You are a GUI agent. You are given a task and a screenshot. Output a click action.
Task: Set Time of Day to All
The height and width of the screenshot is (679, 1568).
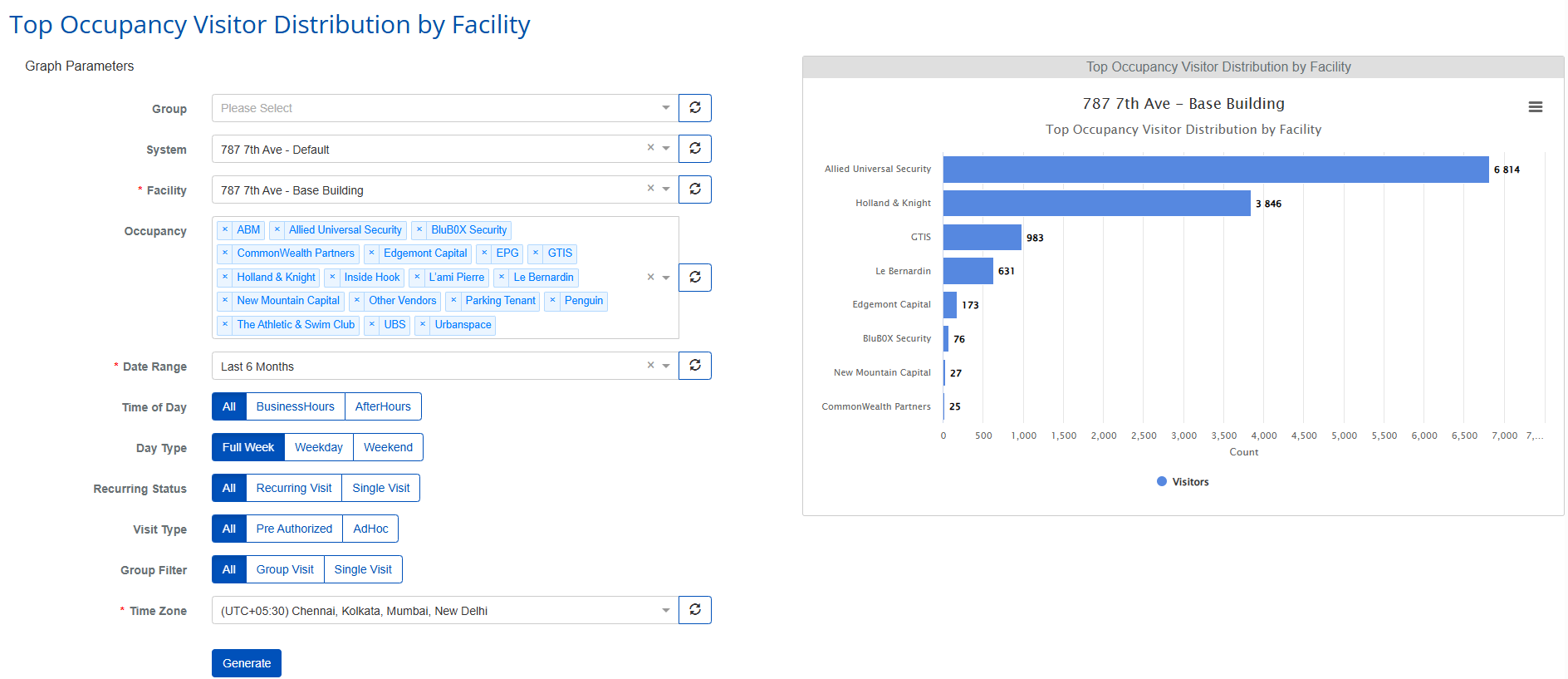(x=229, y=406)
